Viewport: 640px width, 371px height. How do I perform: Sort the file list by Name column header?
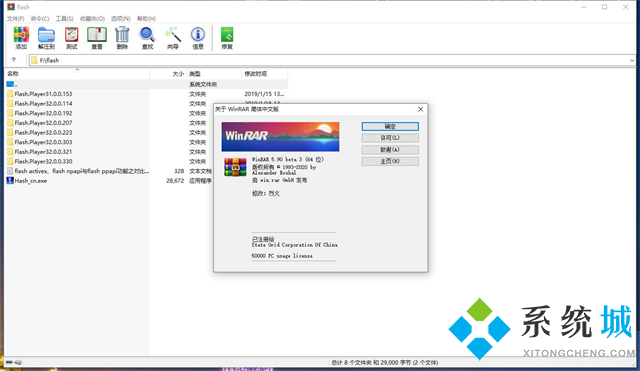77,73
